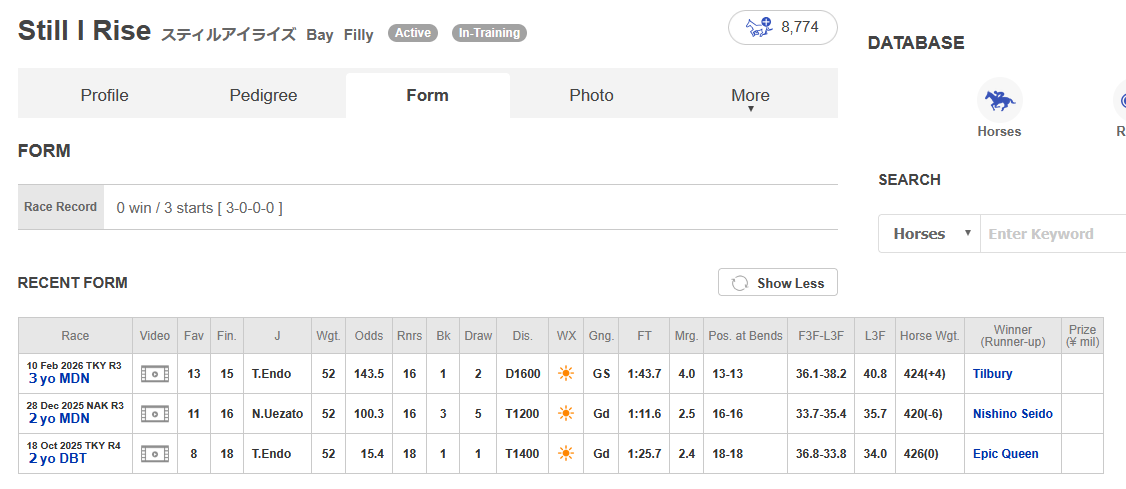Add horse to favorites via 8,774 button
Screen dimensions: 1126x489
pos(783,28)
